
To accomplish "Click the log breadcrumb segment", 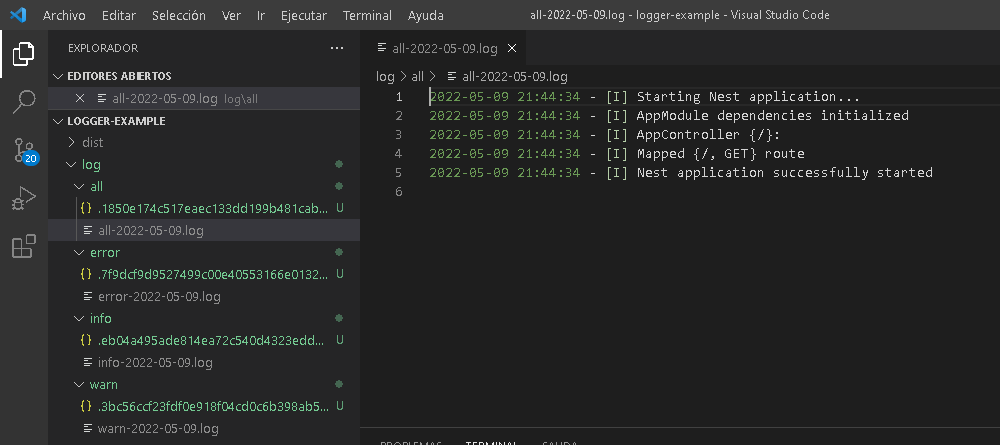I will coord(385,77).
